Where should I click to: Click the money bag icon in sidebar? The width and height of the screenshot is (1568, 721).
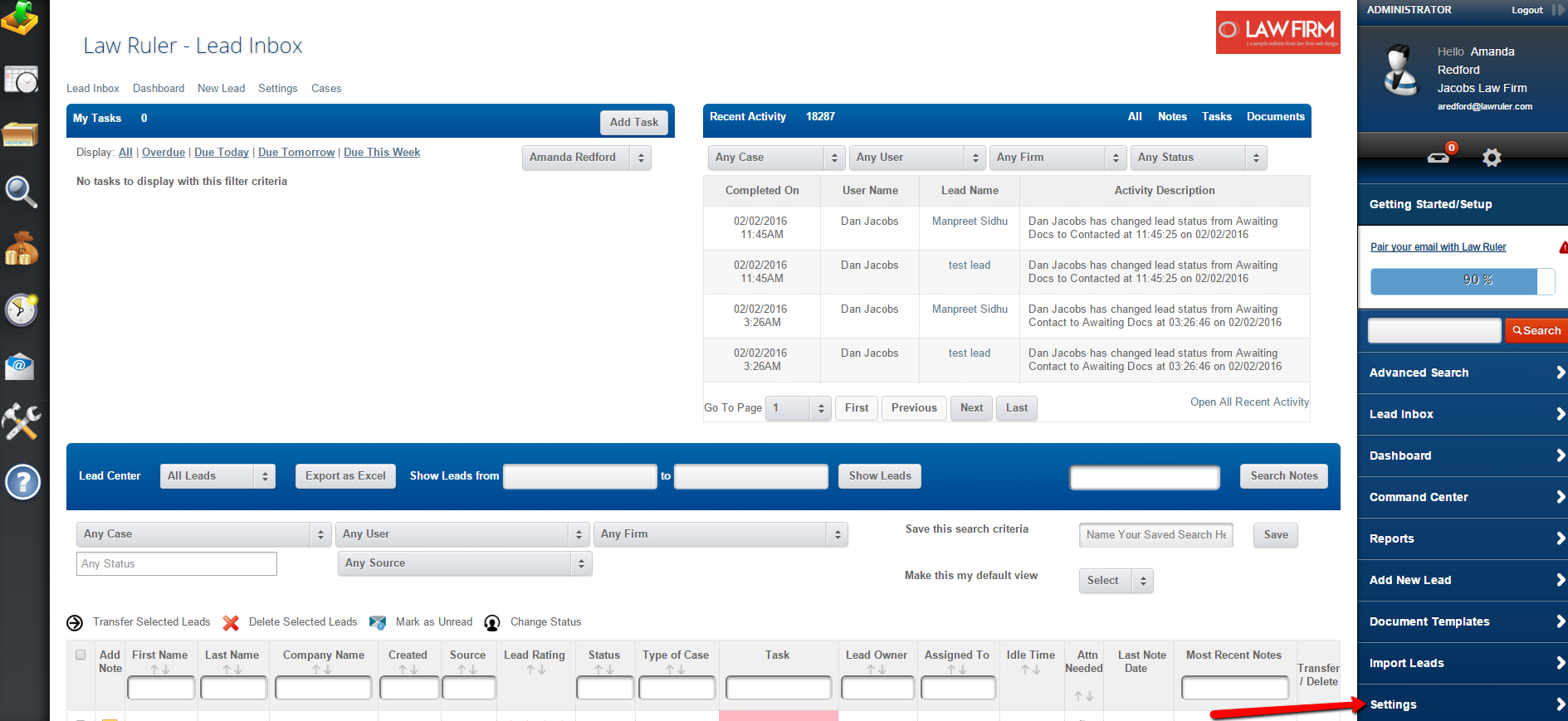click(21, 248)
